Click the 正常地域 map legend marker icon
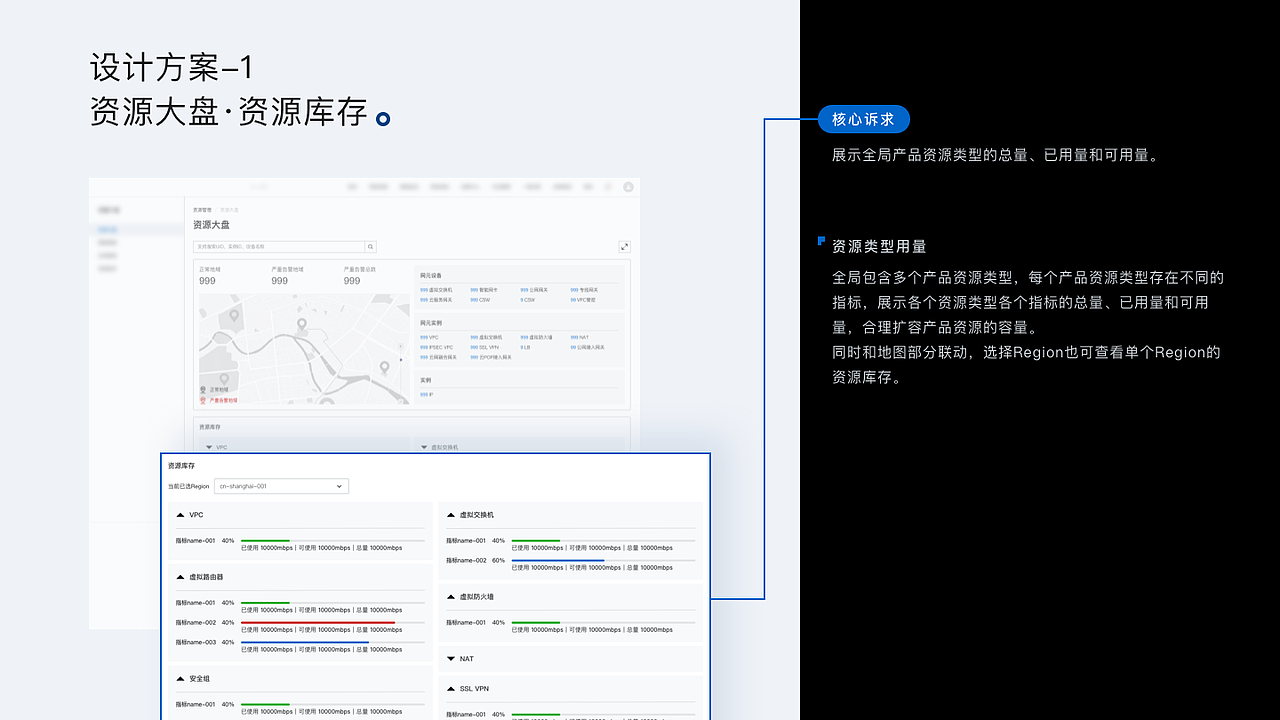The height and width of the screenshot is (720, 1280). [202, 389]
